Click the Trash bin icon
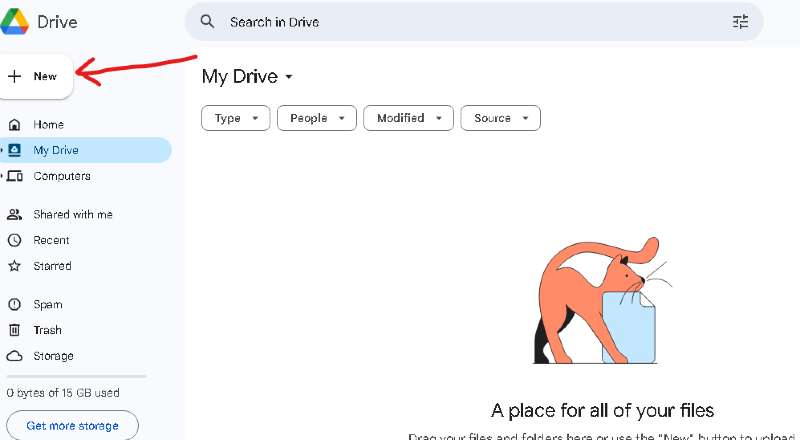Image resolution: width=800 pixels, height=440 pixels. pyautogui.click(x=14, y=330)
